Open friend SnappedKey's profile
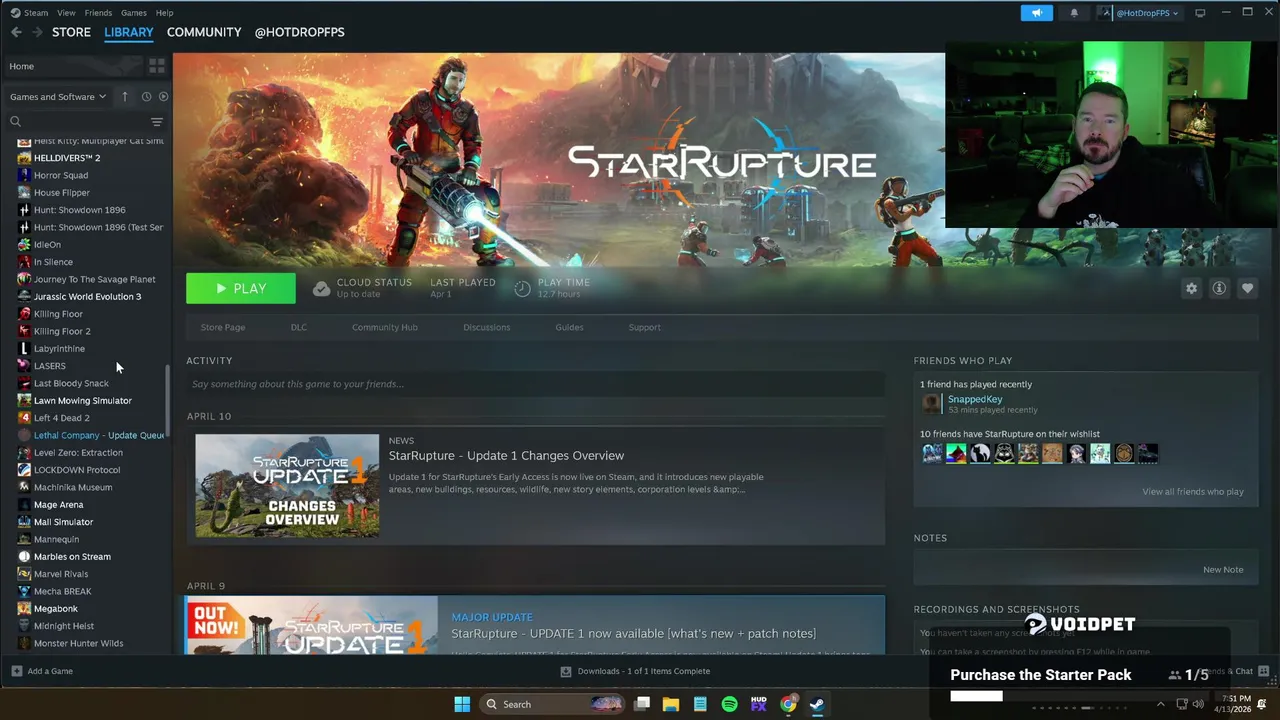The width and height of the screenshot is (1280, 720). pos(974,399)
